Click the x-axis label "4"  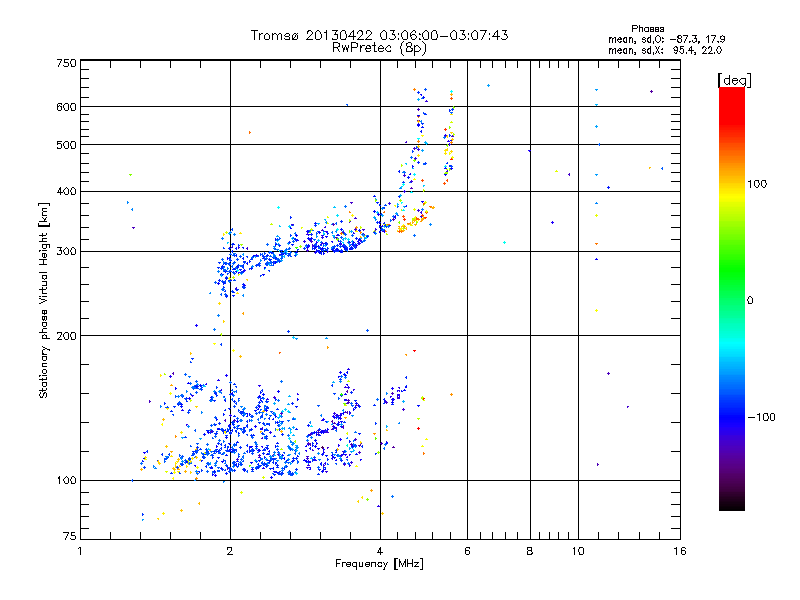coord(380,551)
